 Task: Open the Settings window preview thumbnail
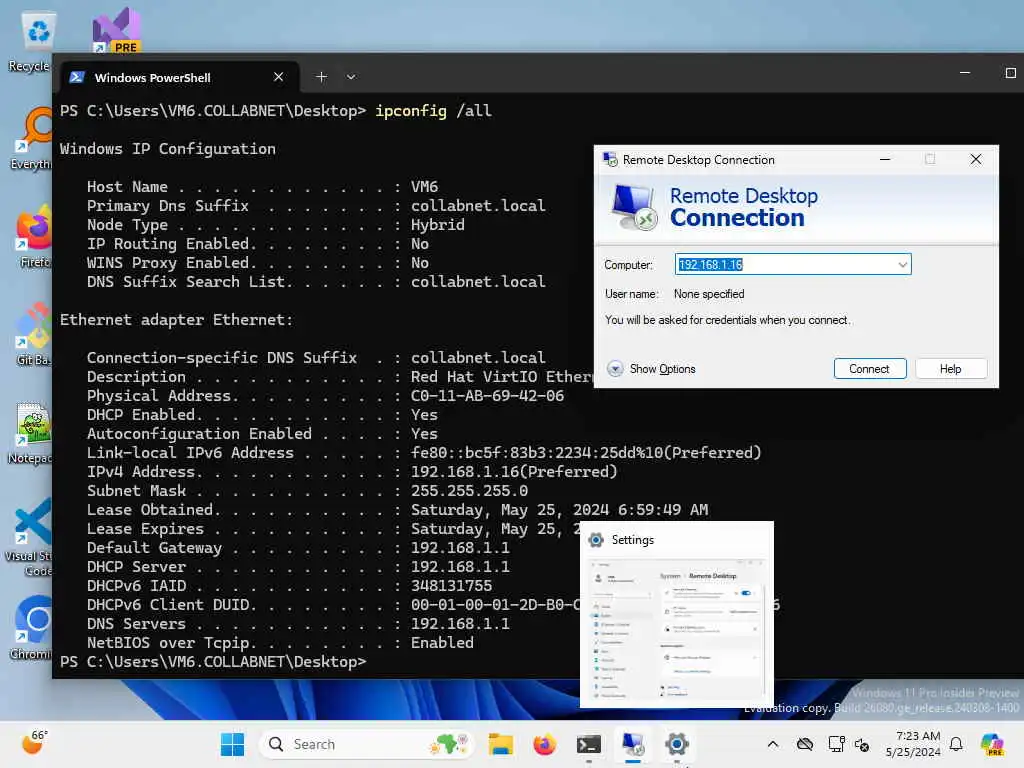[x=677, y=631]
